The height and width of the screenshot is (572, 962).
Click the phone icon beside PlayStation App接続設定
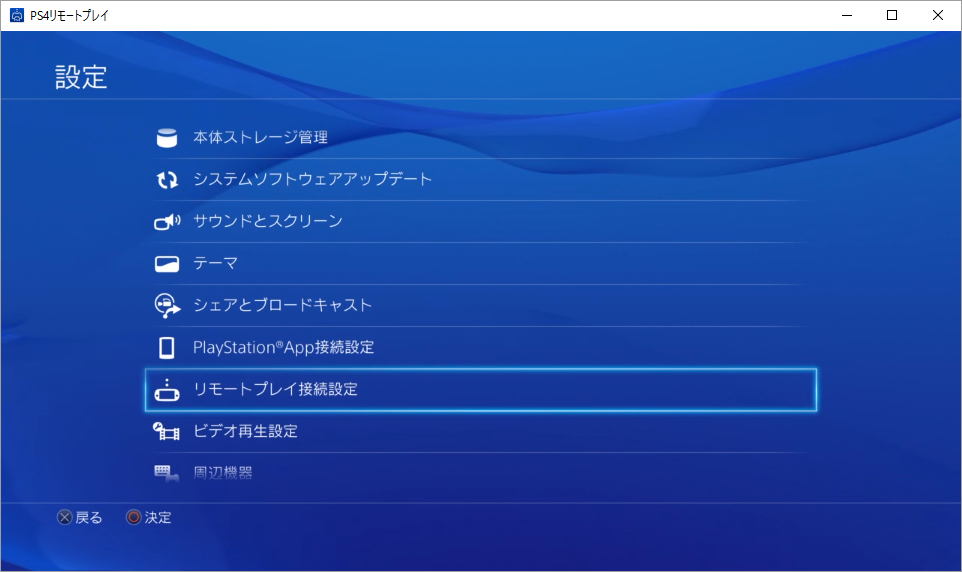(x=167, y=347)
